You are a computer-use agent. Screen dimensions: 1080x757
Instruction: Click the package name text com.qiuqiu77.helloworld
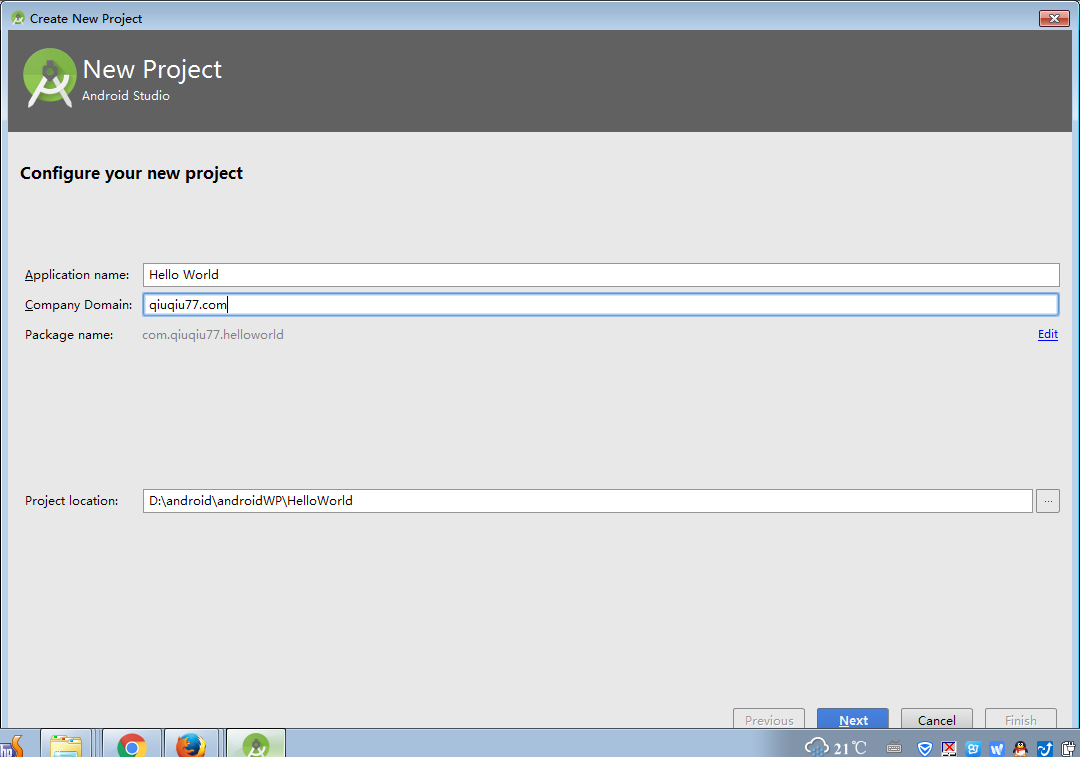[x=213, y=335]
